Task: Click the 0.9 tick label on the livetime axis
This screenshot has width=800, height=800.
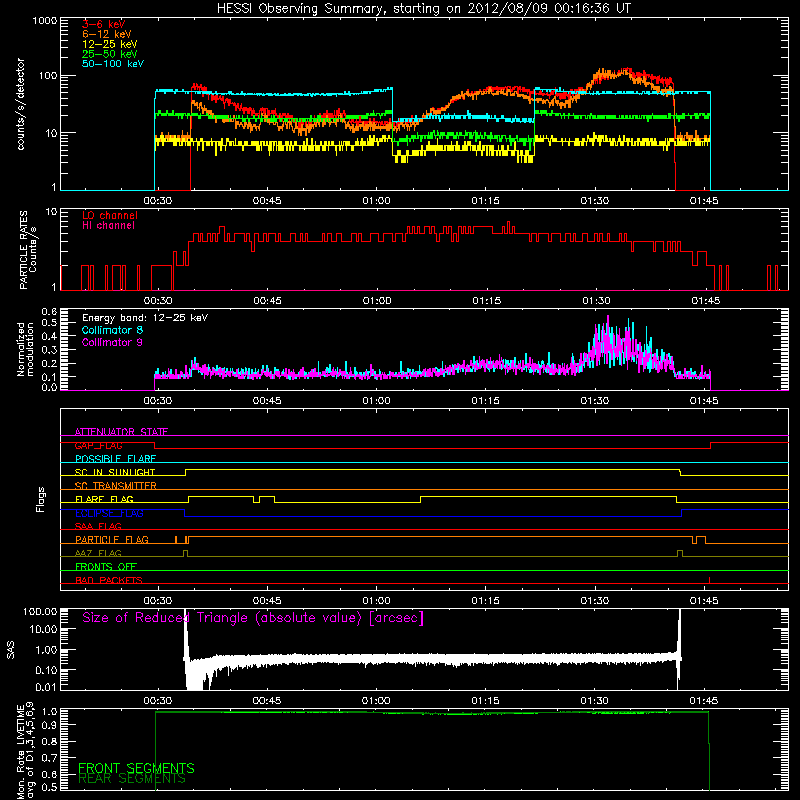Action: (49, 725)
